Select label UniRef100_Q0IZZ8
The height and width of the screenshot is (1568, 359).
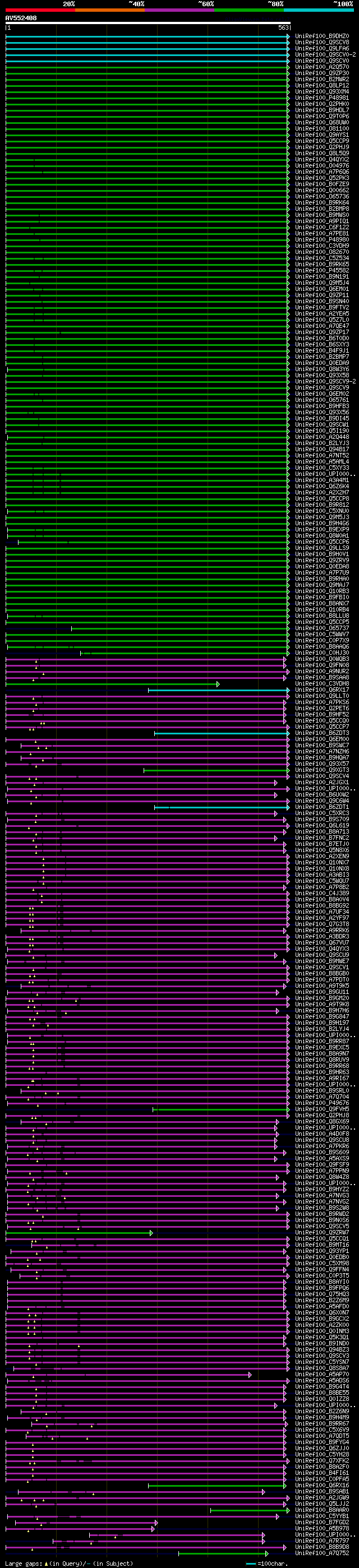[x=323, y=1399]
